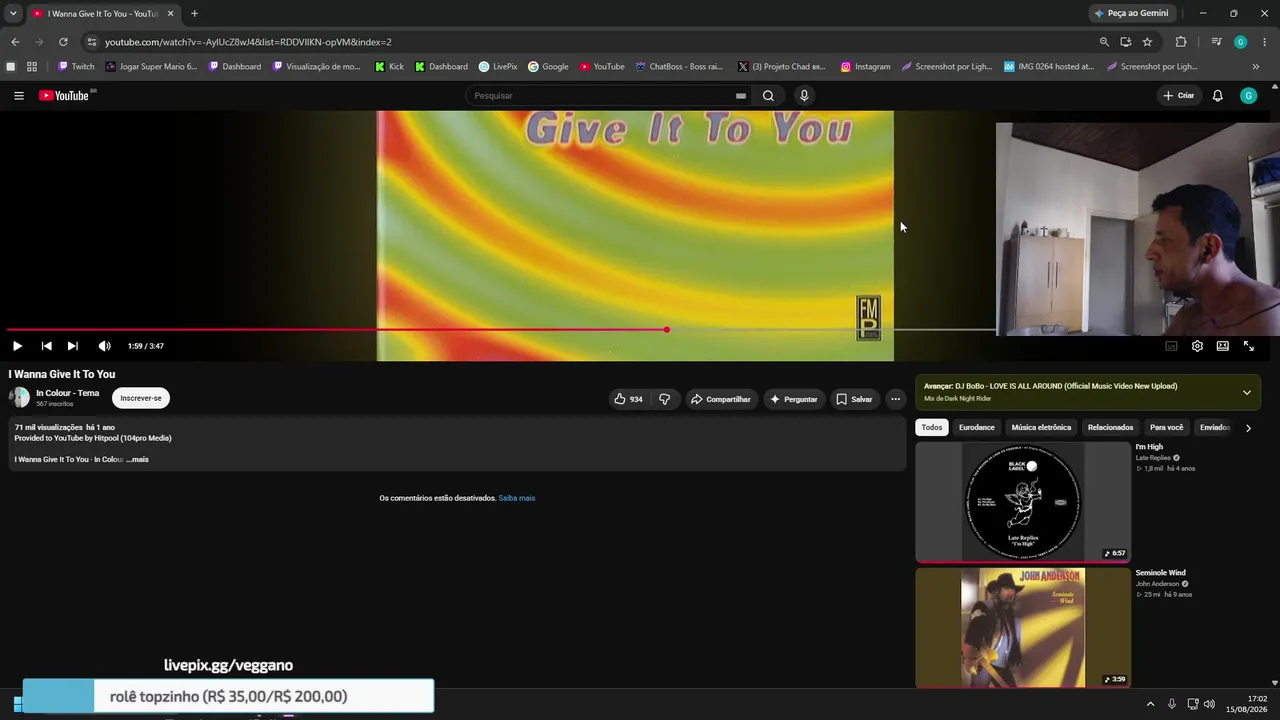The image size is (1280, 720).
Task: Show hidden system tray icons
Action: (x=1150, y=704)
